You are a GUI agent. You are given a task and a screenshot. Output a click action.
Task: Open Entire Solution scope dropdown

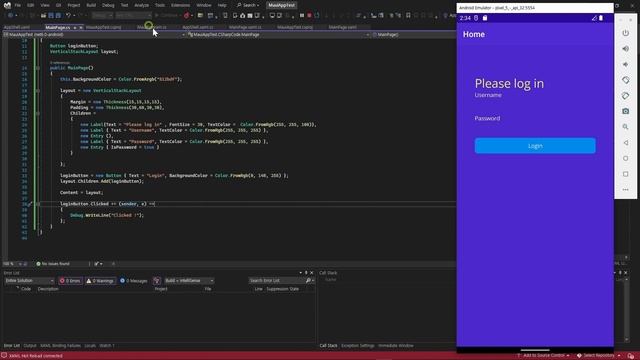tap(29, 281)
